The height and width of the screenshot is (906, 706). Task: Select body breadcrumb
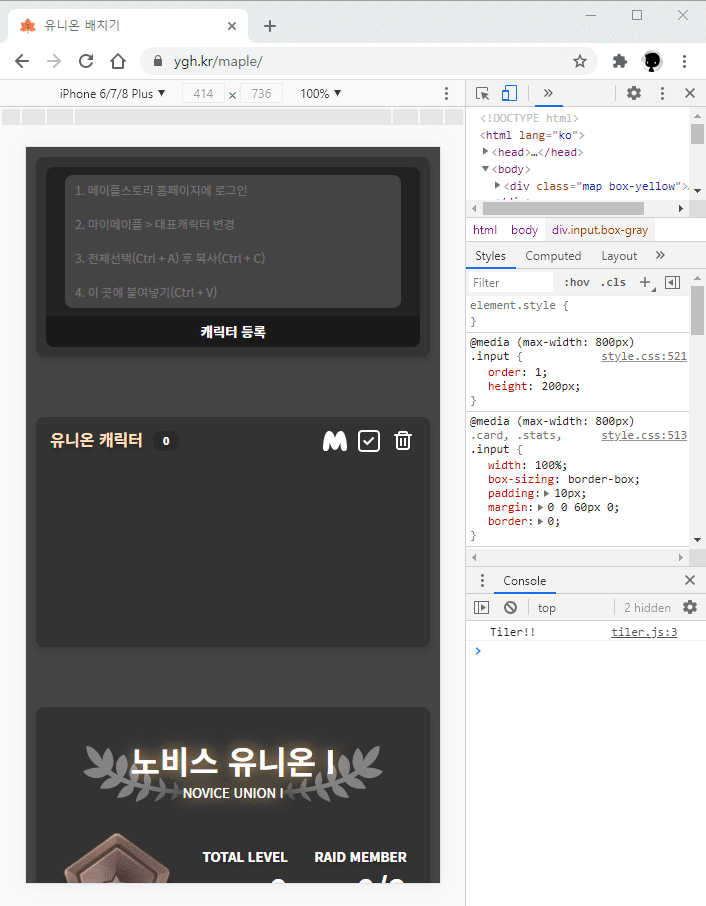525,230
